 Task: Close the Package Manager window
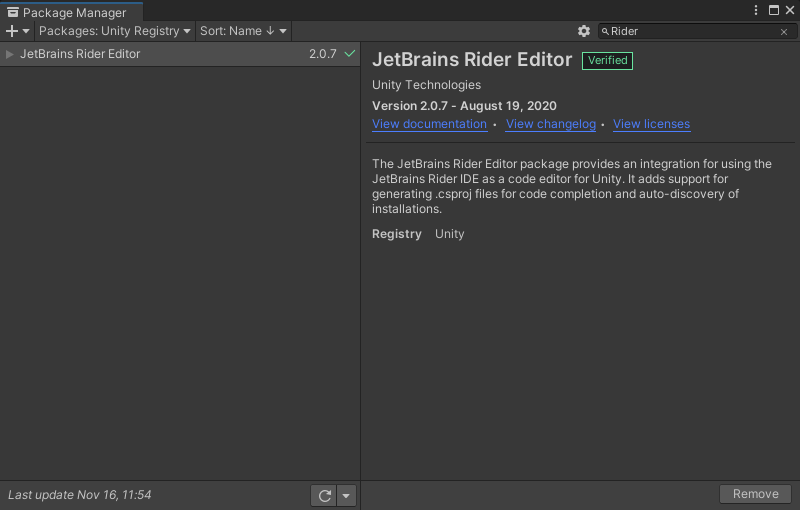pyautogui.click(x=790, y=10)
